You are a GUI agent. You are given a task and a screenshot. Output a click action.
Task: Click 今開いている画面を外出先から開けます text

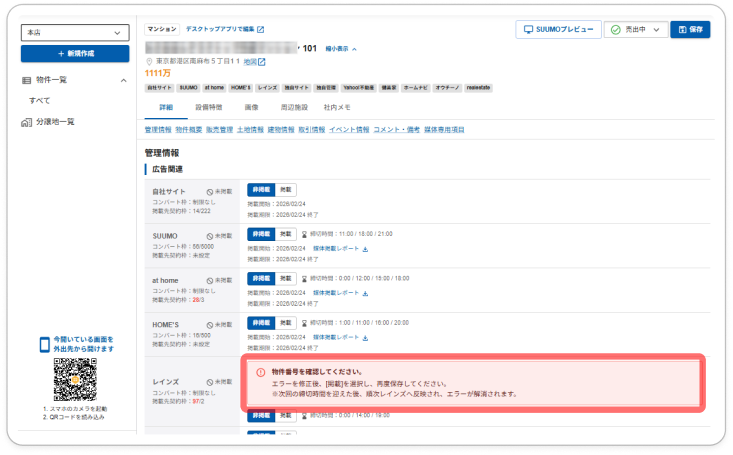click(x=83, y=345)
